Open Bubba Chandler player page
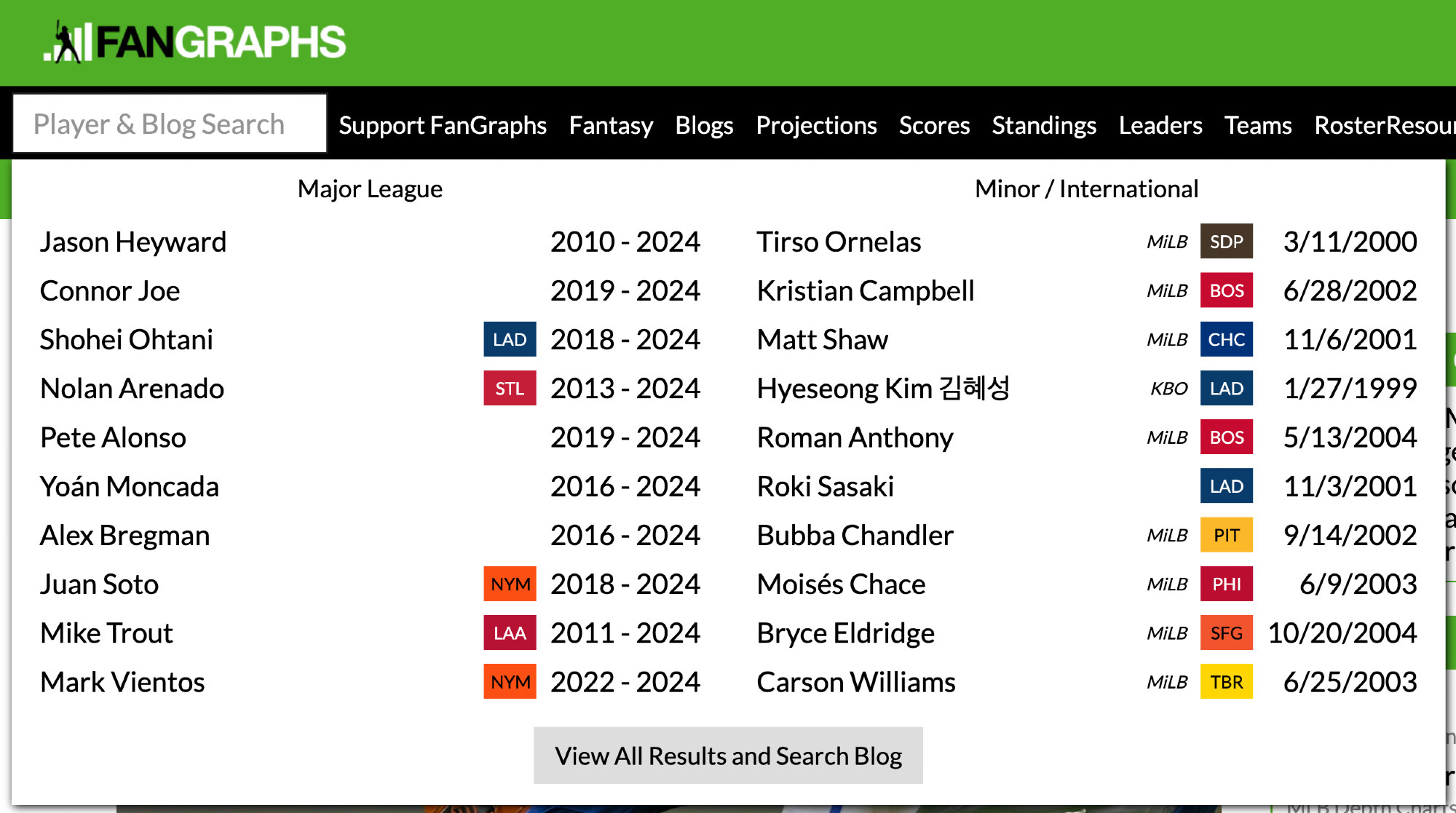 click(x=855, y=535)
